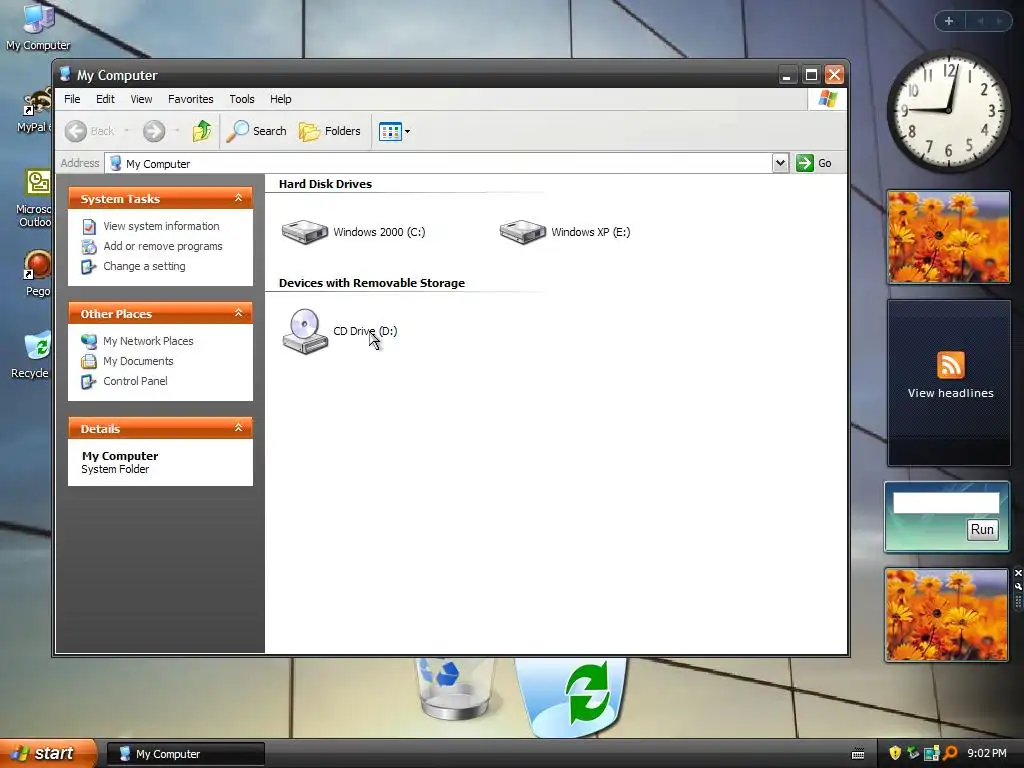Image resolution: width=1024 pixels, height=768 pixels.
Task: Open Search in the toolbar
Action: point(257,131)
